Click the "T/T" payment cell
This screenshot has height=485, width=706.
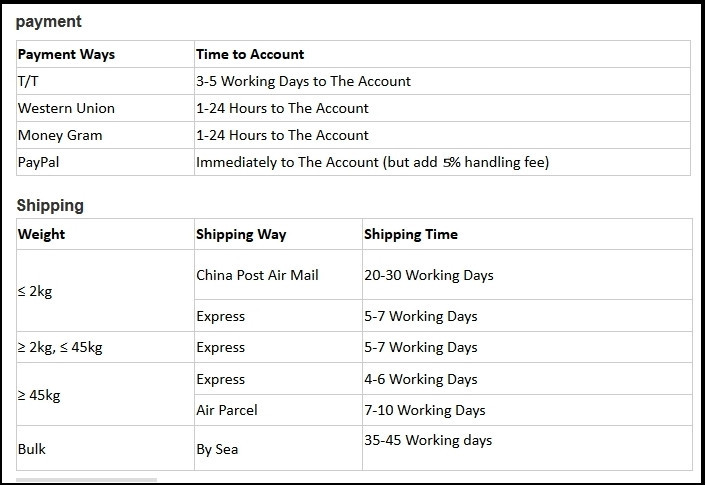28,81
